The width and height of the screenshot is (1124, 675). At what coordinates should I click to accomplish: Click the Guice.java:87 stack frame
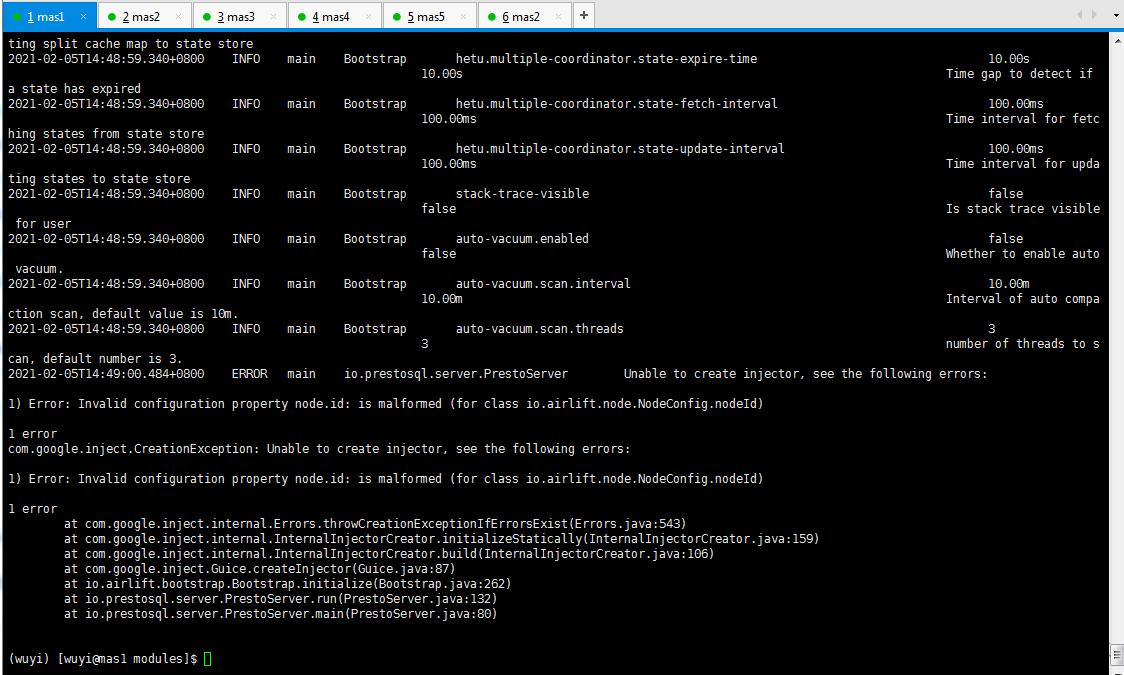(x=259, y=569)
